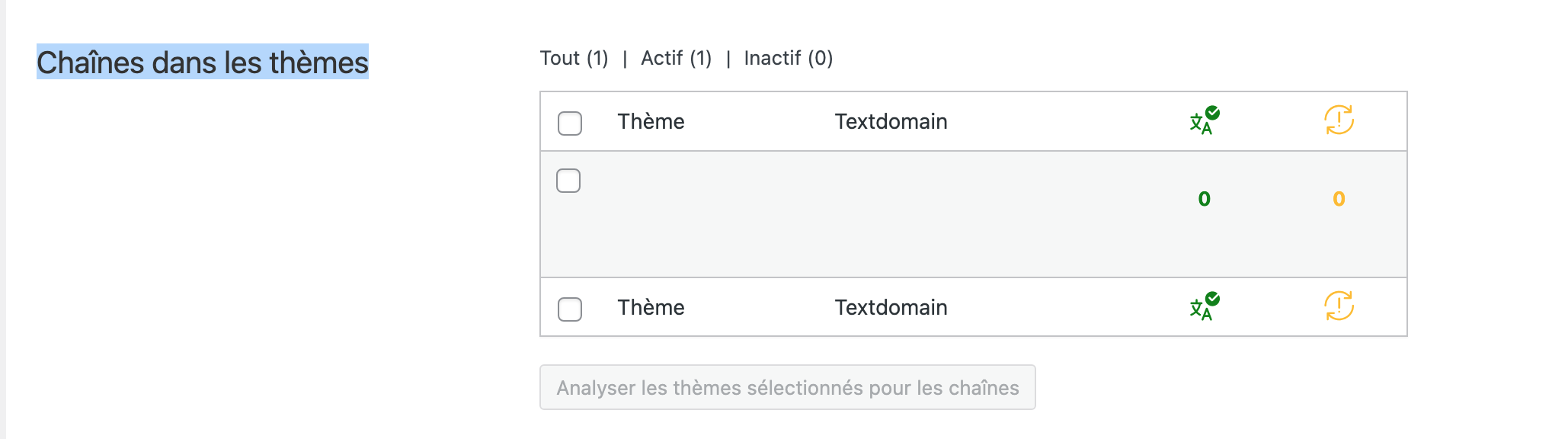Click the orange 0 needs-update count

pyautogui.click(x=1339, y=199)
